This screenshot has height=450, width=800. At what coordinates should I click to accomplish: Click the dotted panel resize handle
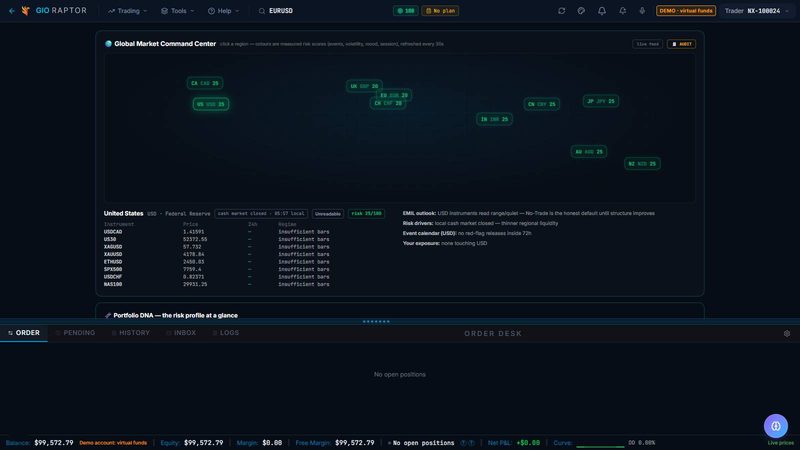376,321
